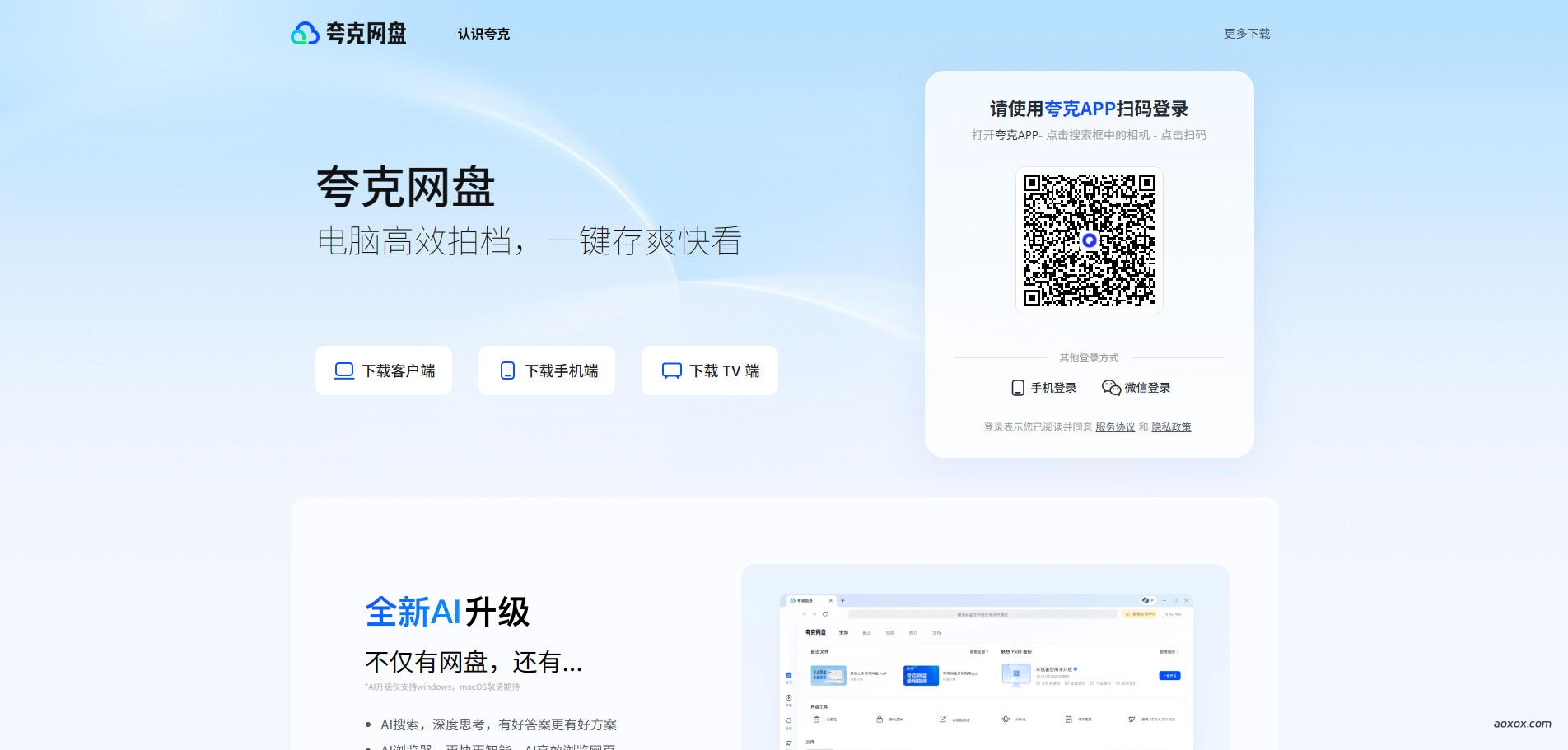Image resolution: width=1568 pixels, height=750 pixels.
Task: Click the 下载 TV 端 button
Action: click(709, 370)
